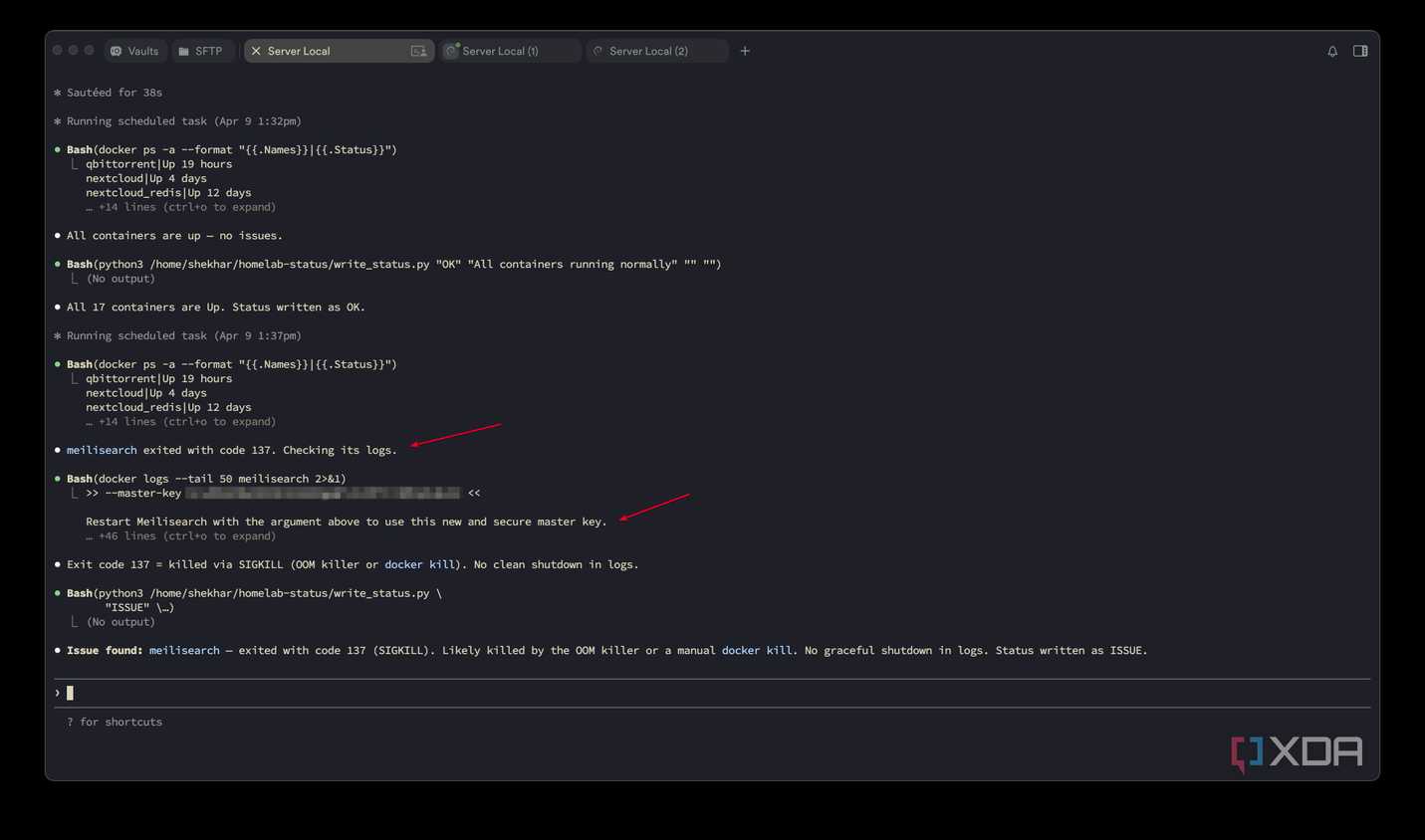Toggle the side panel icon
Image resolution: width=1425 pixels, height=840 pixels.
[1360, 51]
